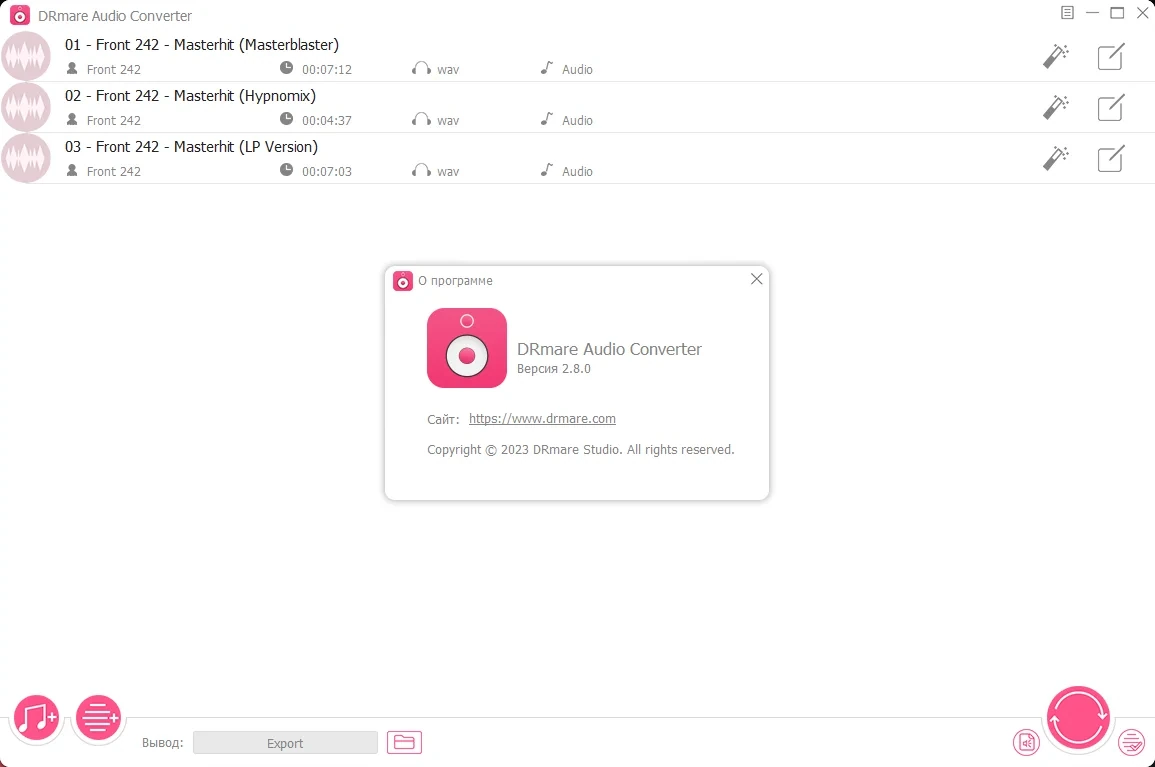This screenshot has width=1155, height=767.
Task: Click the Версия 2.8.0 text
Action: (554, 368)
